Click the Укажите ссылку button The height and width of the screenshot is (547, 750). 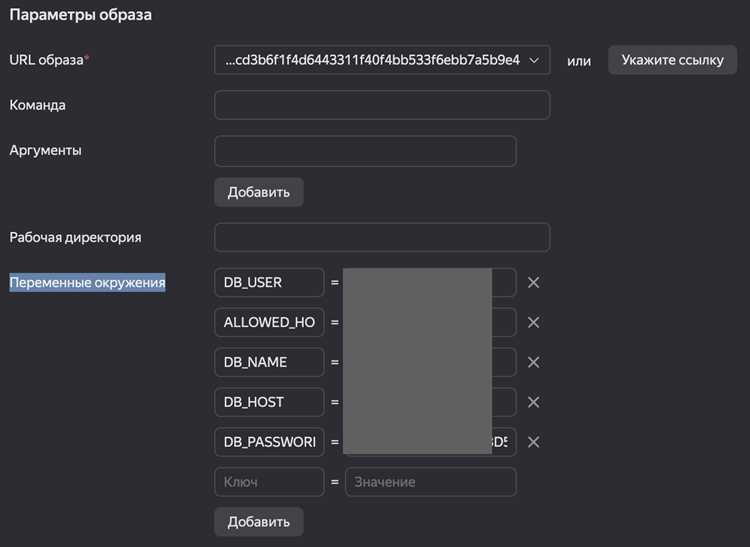[672, 60]
